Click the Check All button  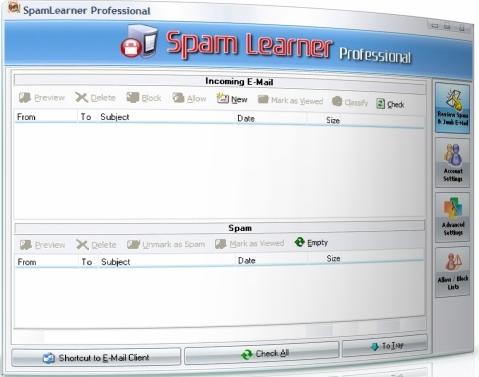pyautogui.click(x=262, y=353)
